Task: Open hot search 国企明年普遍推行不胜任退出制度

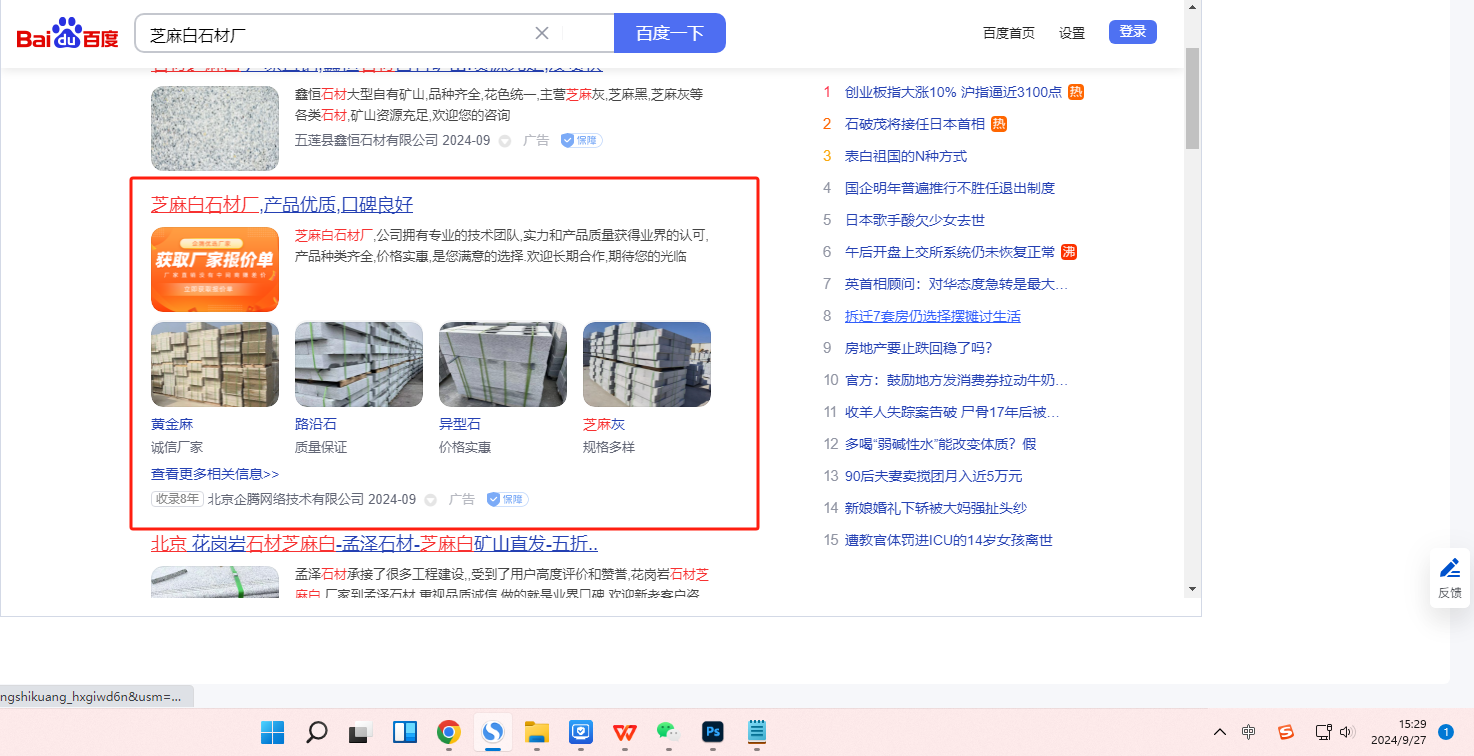Action: click(950, 188)
